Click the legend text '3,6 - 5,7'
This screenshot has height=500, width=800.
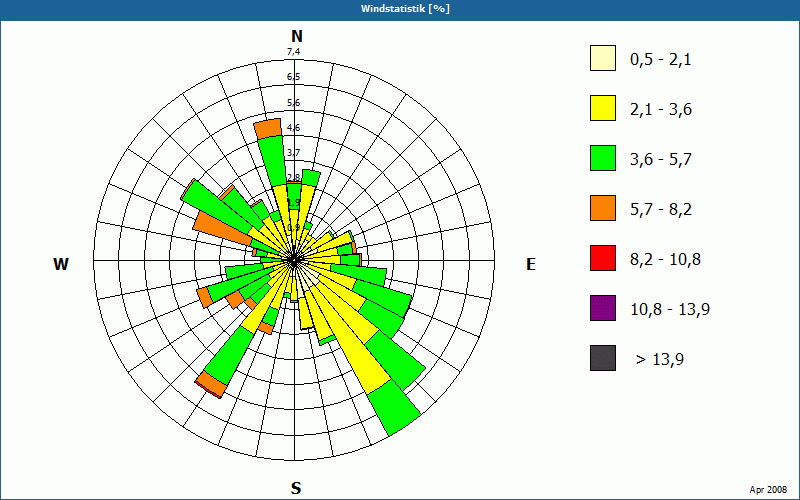[x=661, y=160]
